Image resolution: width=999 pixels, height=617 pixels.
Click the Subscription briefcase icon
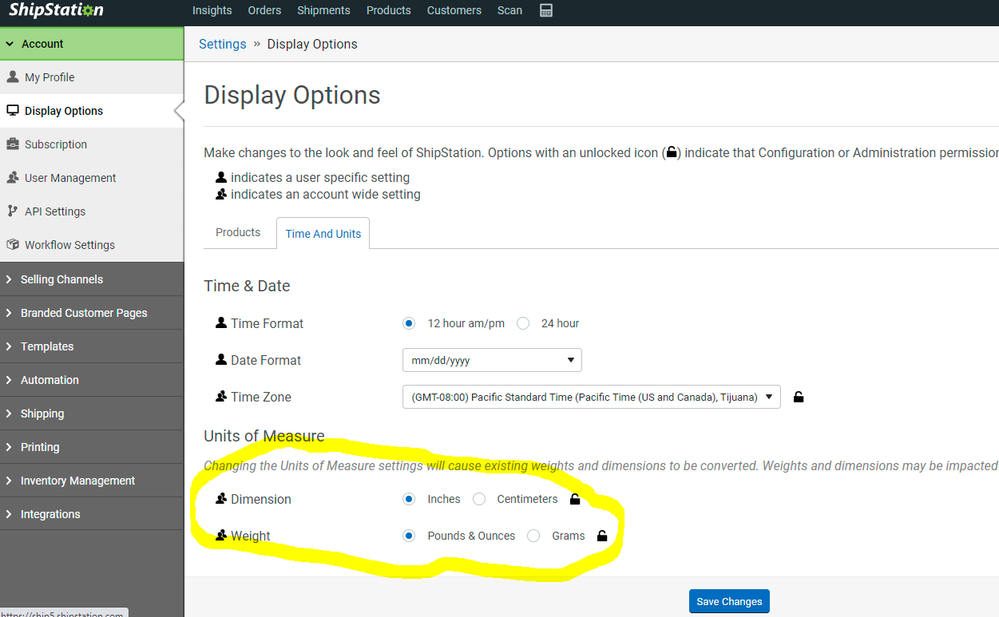point(13,144)
